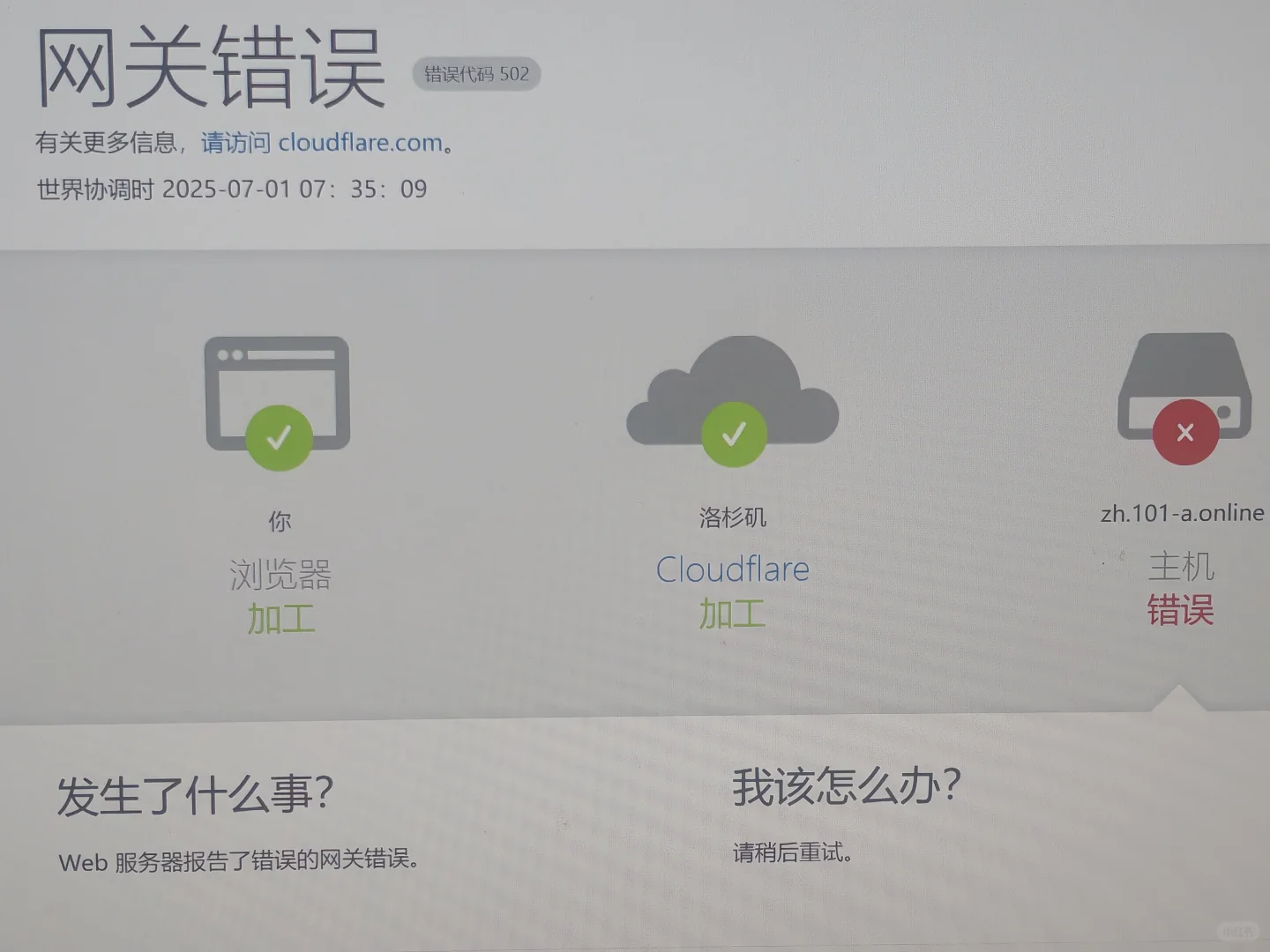This screenshot has height=952, width=1270.
Task: Click the host server icon
Action: (1184, 385)
